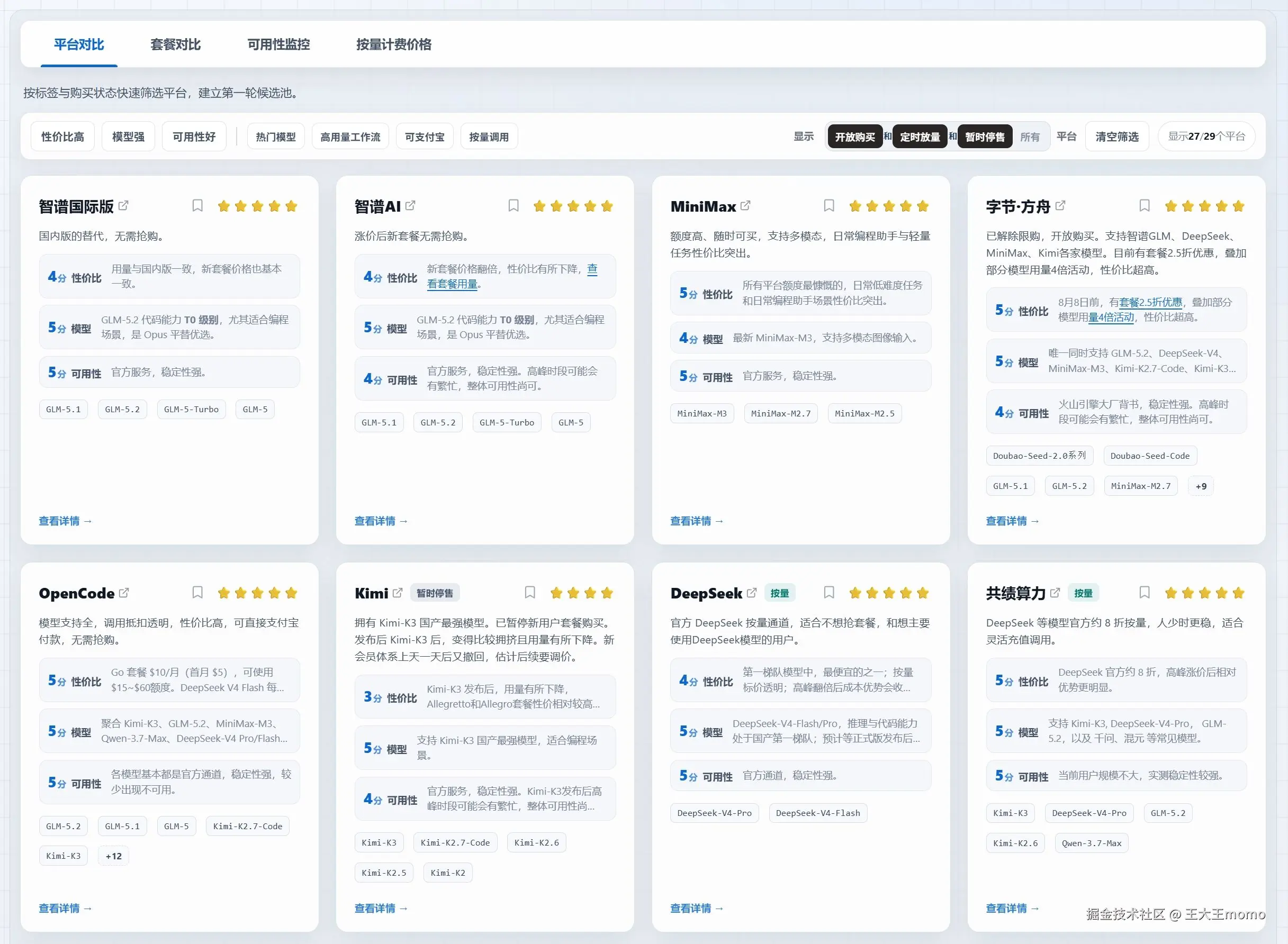1288x944 pixels.
Task: Toggle the 定时放量 status filter
Action: 920,137
